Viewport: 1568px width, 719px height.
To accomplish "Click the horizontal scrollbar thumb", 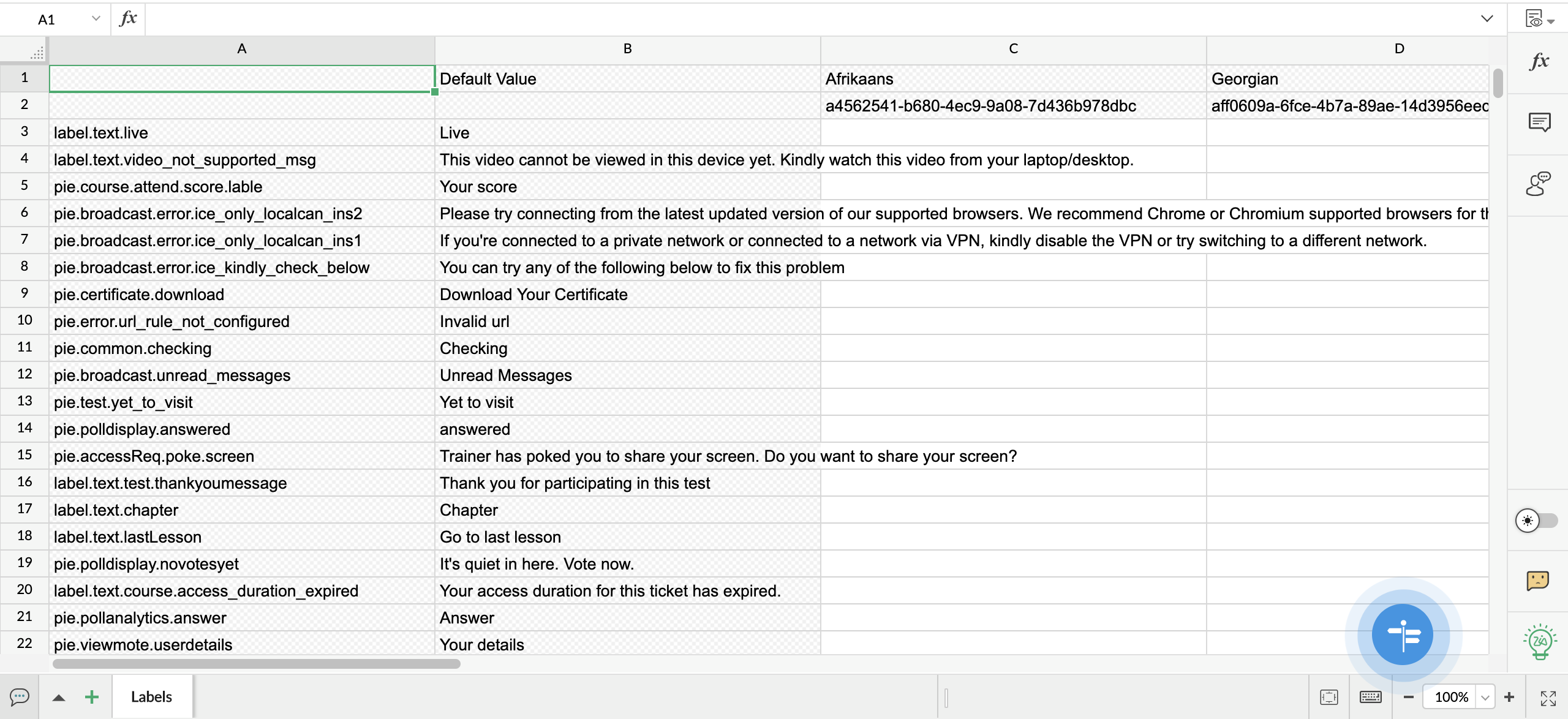I will (x=256, y=664).
